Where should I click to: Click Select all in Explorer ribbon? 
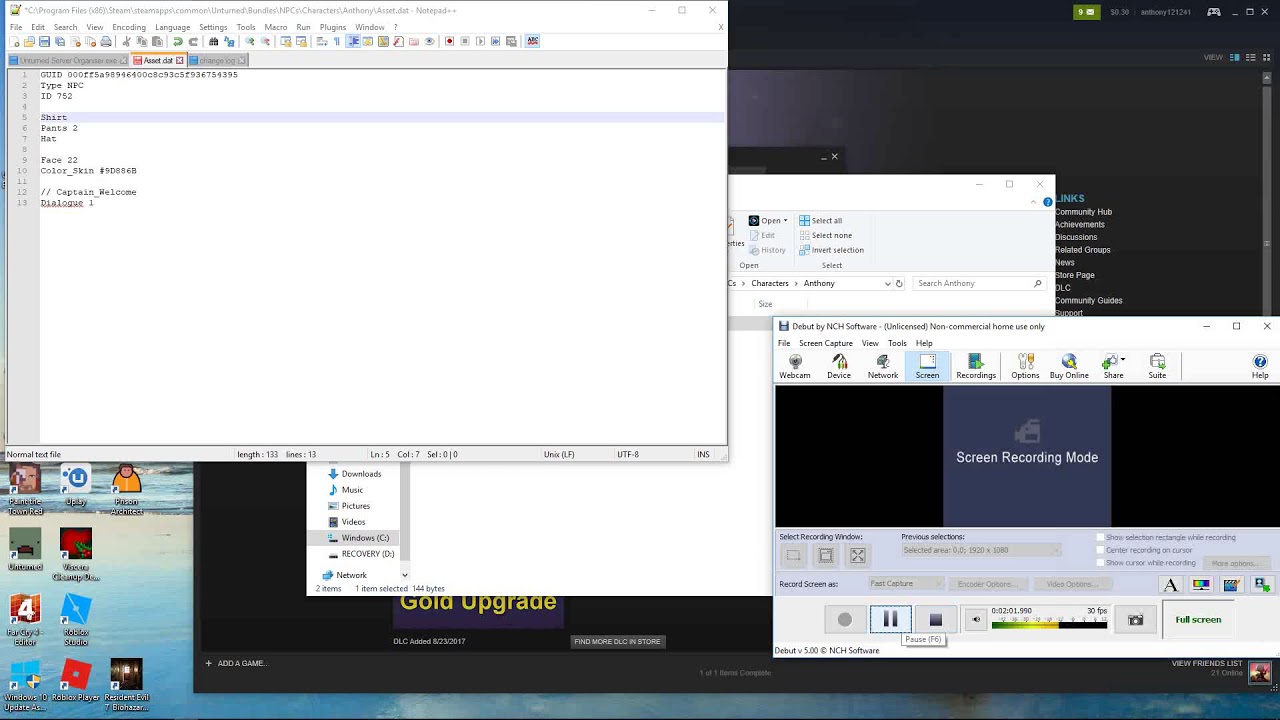pos(820,221)
